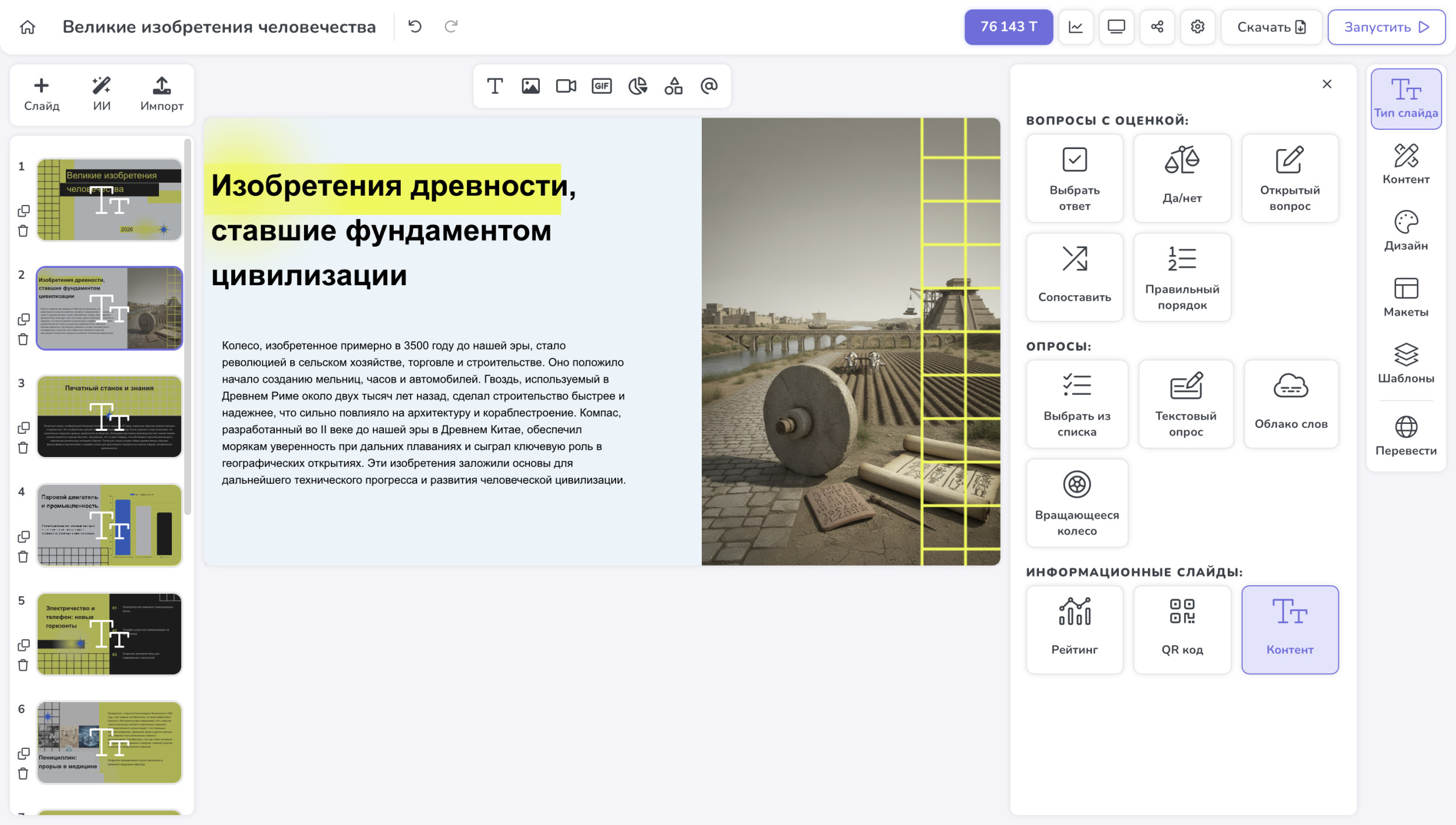
Task: Select slide 5 thumbnail
Action: (x=109, y=634)
